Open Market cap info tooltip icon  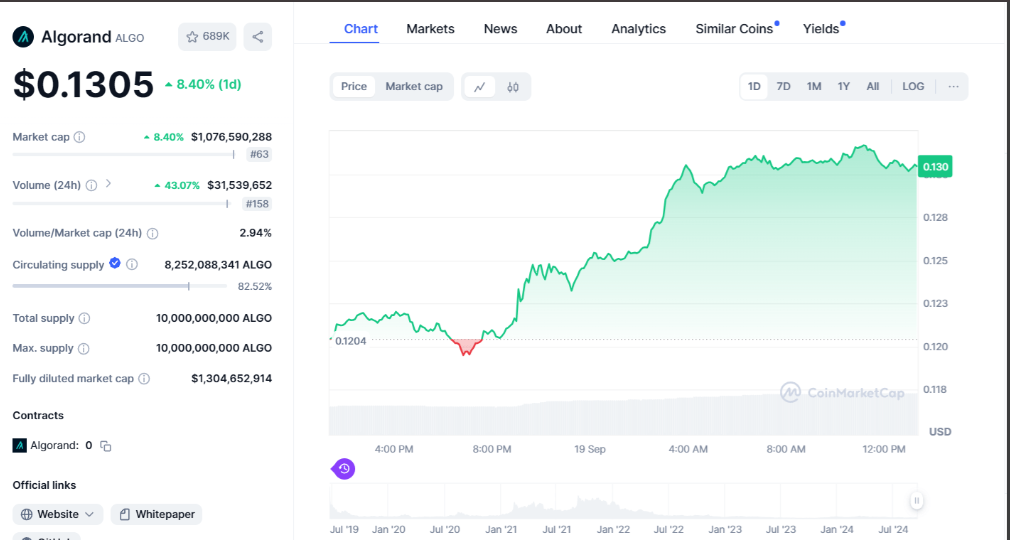click(x=79, y=137)
